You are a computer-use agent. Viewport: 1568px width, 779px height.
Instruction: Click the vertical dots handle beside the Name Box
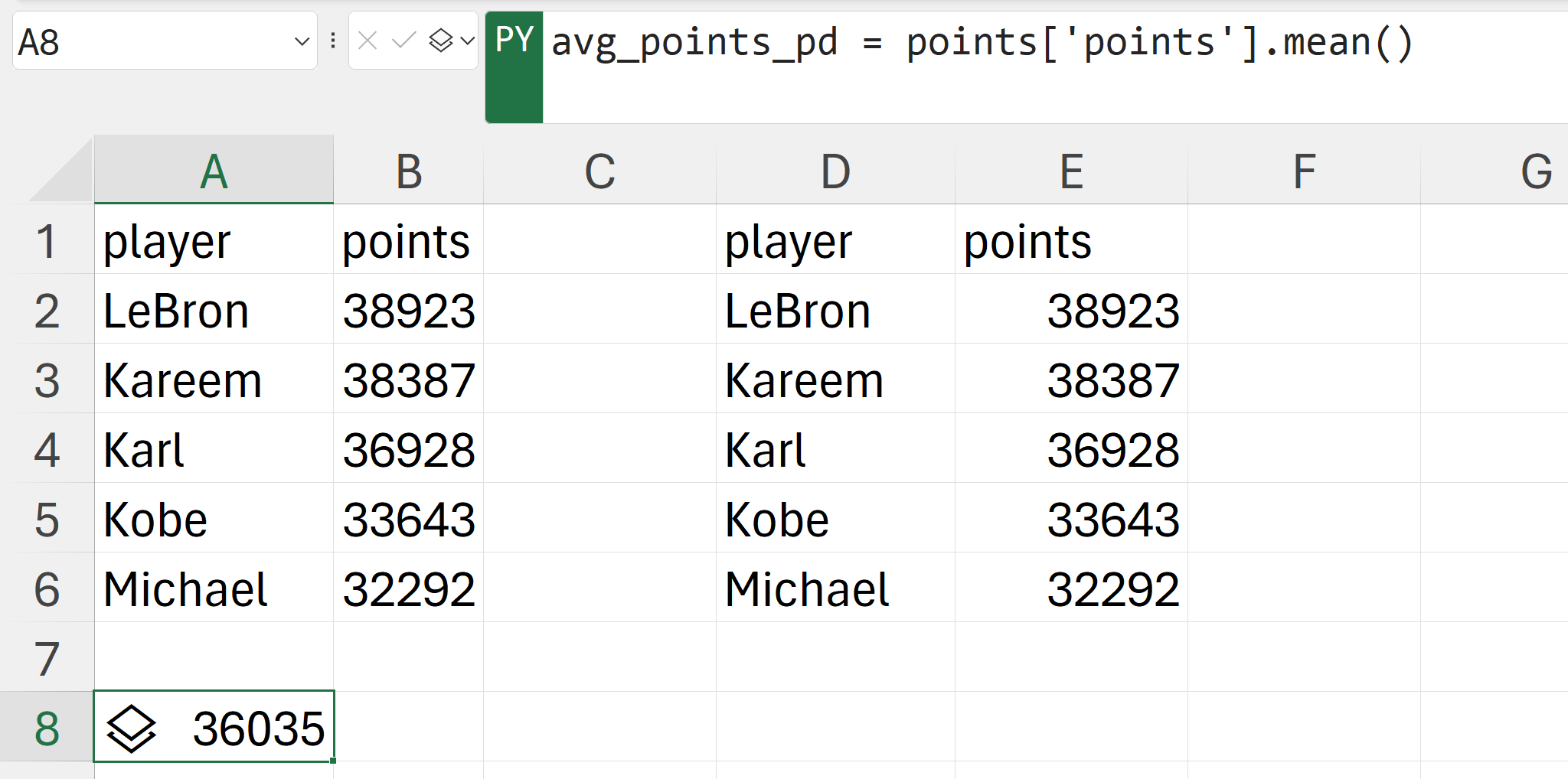pyautogui.click(x=334, y=41)
